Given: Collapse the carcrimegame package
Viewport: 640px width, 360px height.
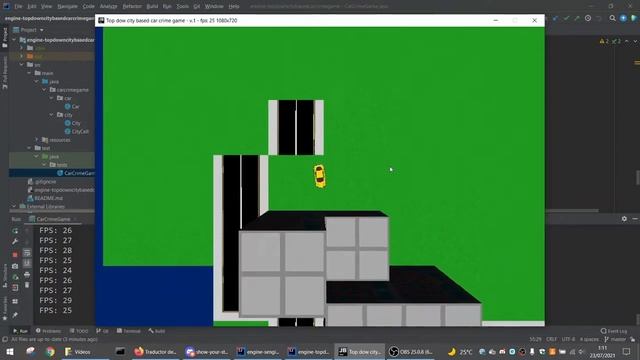Looking at the screenshot, I should (x=44, y=90).
